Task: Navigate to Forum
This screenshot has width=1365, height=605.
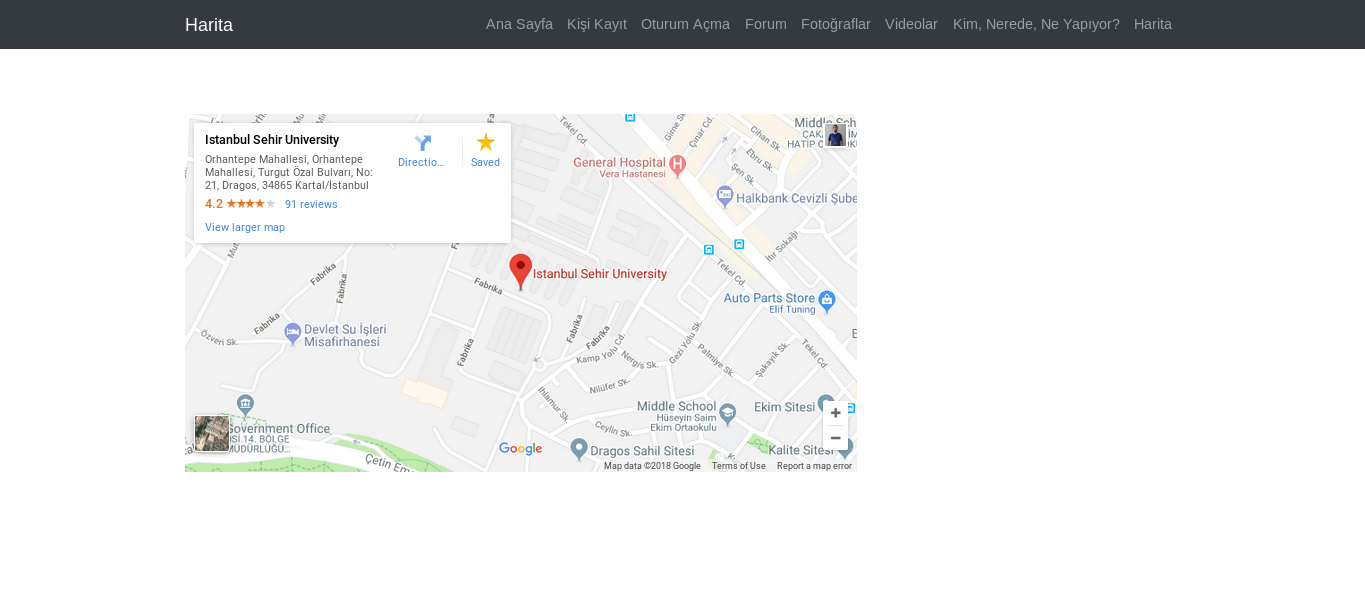Action: click(x=766, y=24)
